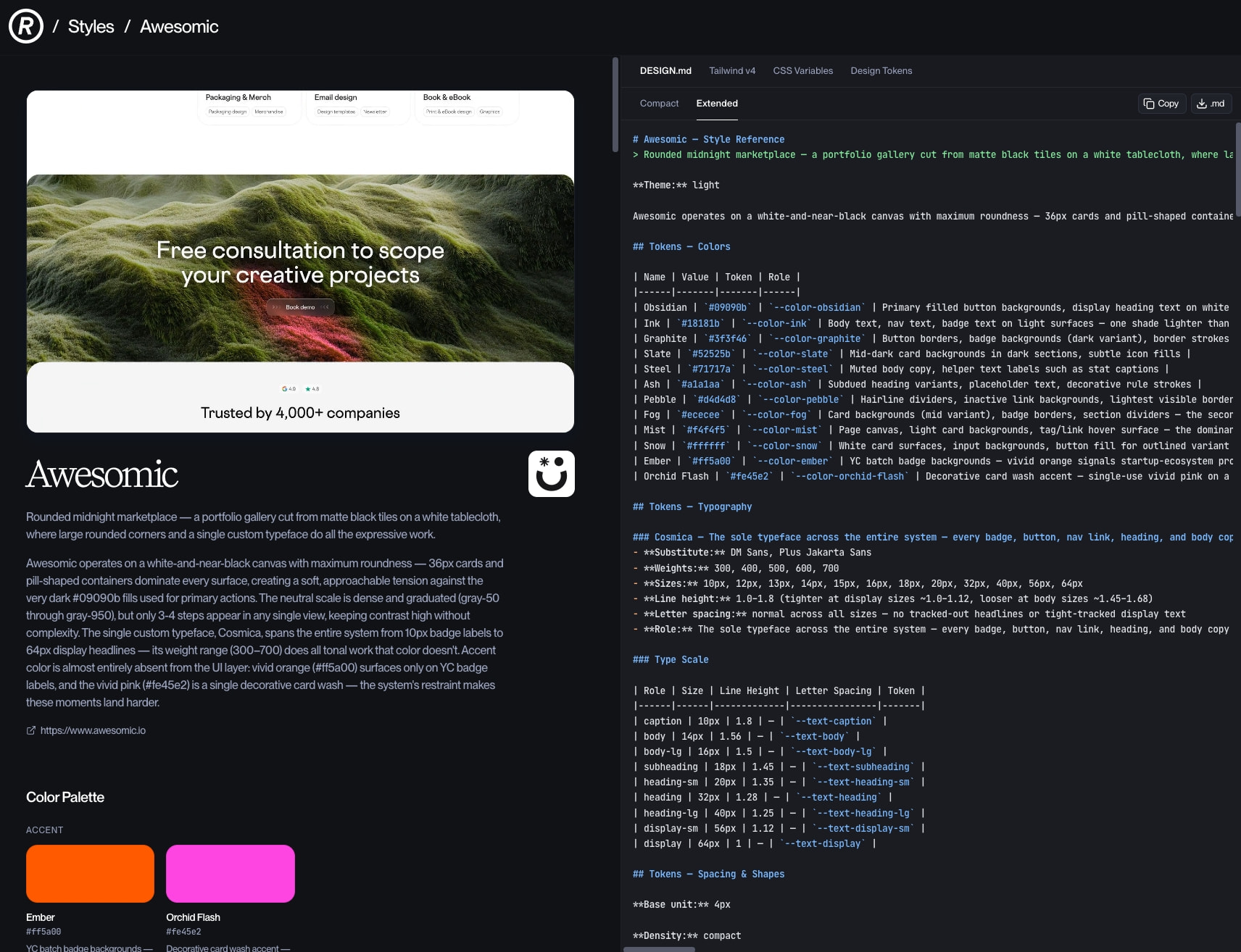
Task: Open the Design Tokens tab
Action: click(x=881, y=71)
